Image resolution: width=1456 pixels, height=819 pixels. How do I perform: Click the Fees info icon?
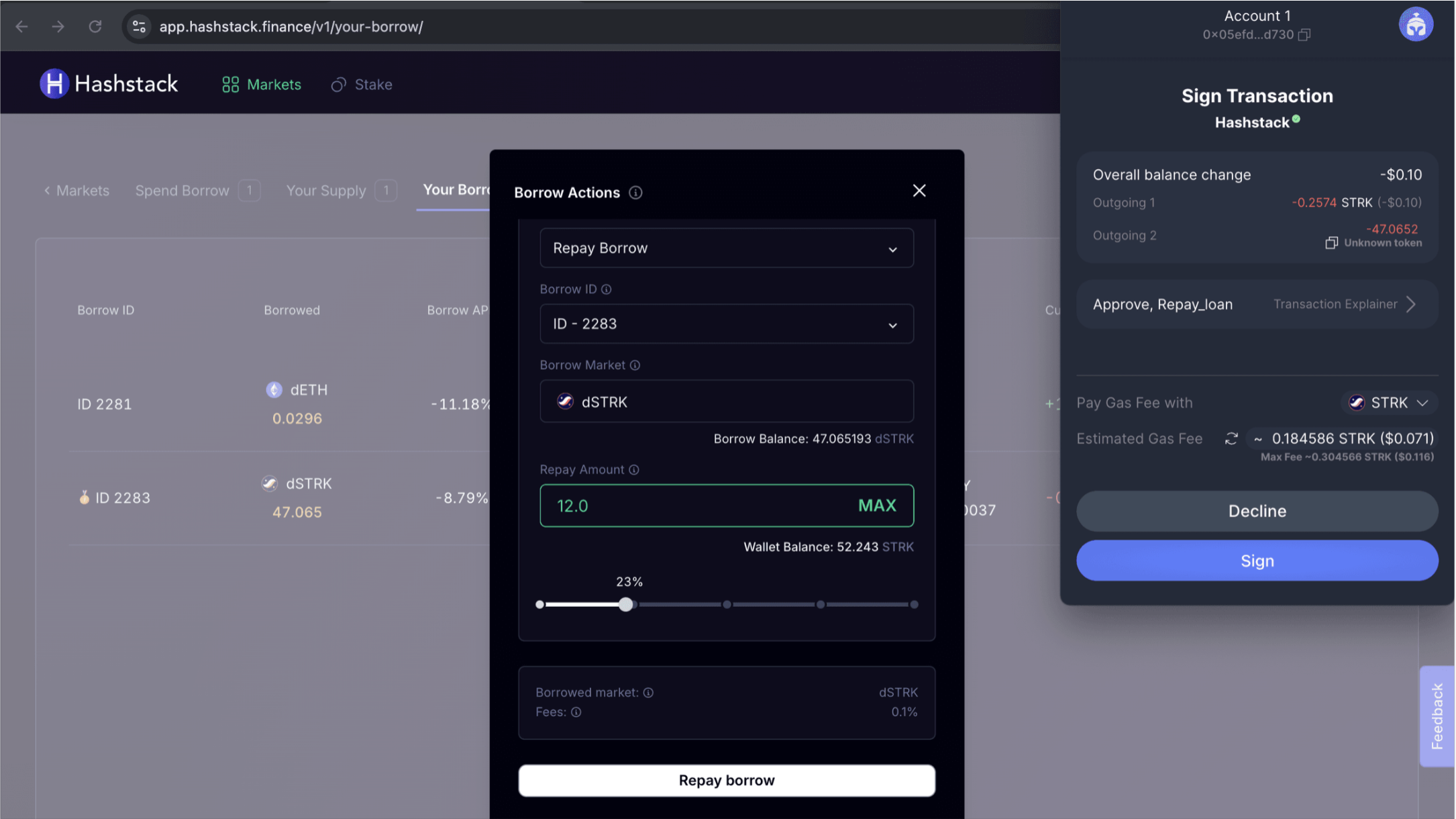click(x=576, y=712)
